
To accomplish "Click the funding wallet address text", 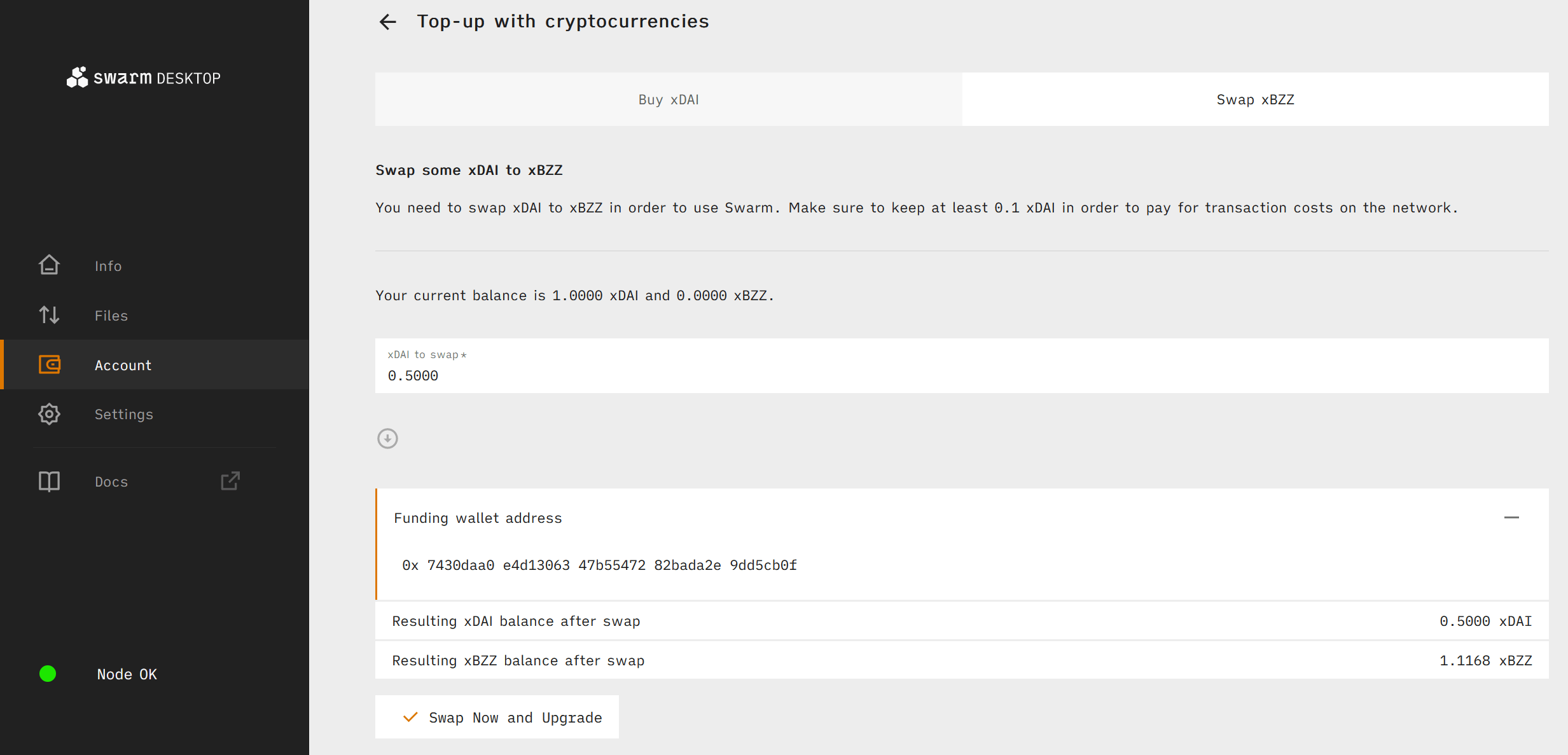I will coord(599,565).
